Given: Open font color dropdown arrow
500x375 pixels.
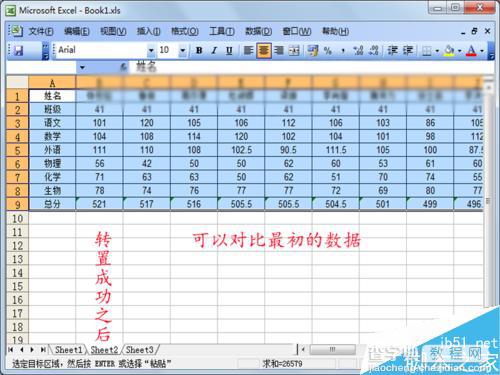Looking at the screenshot, I should [x=482, y=51].
